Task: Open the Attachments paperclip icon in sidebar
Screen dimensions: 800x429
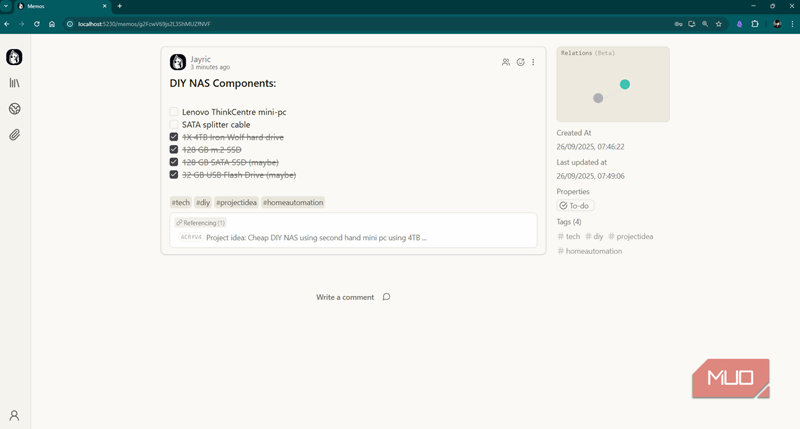Action: click(14, 134)
